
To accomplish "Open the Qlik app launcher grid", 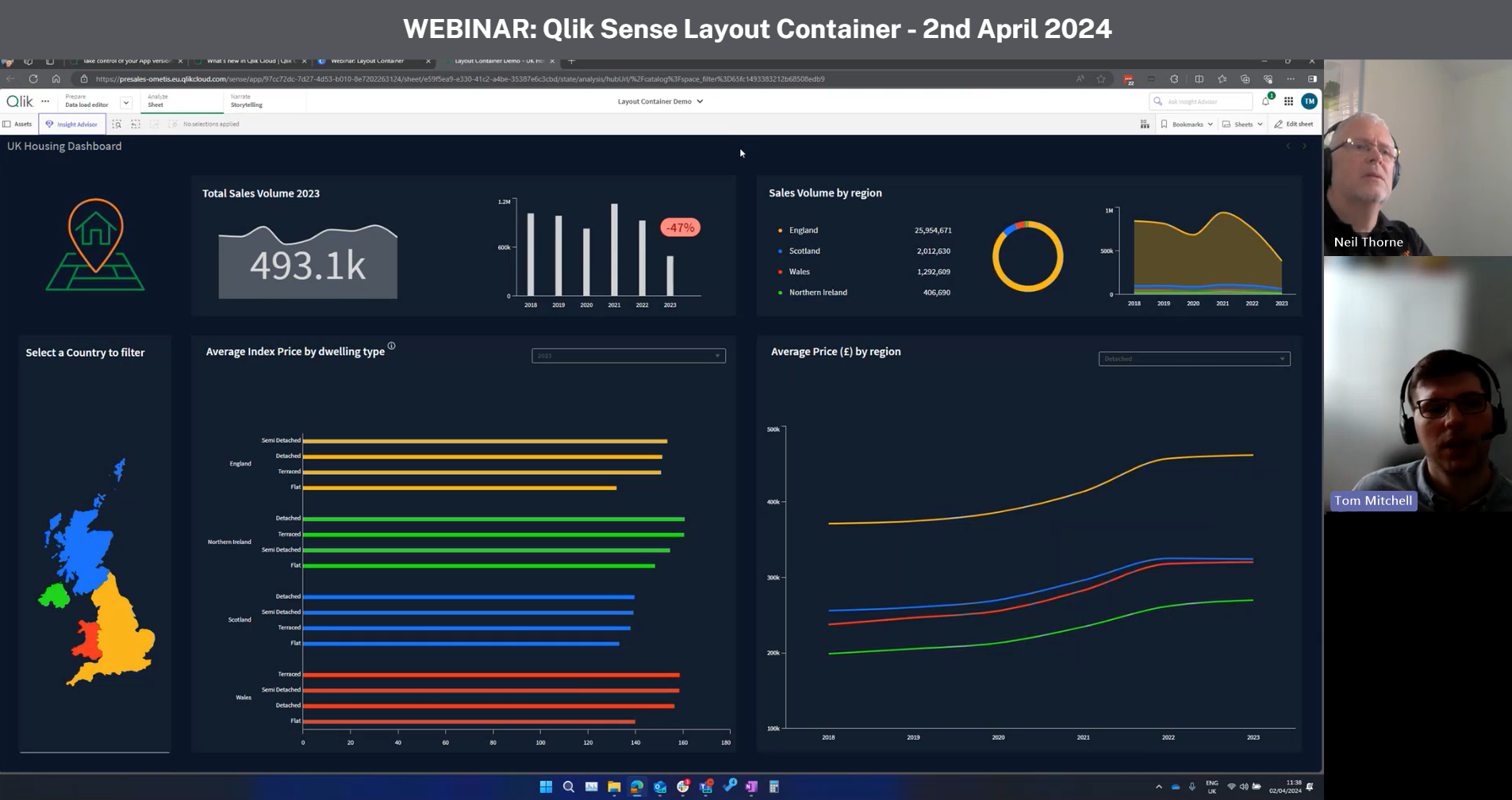I will (x=1288, y=101).
